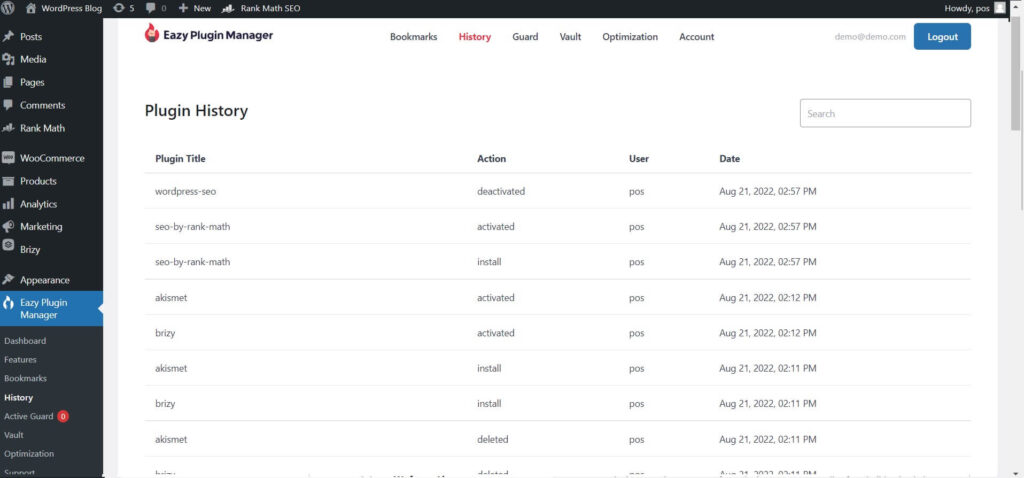This screenshot has width=1024, height=478.
Task: Click brizy in the install row
Action: click(x=165, y=404)
